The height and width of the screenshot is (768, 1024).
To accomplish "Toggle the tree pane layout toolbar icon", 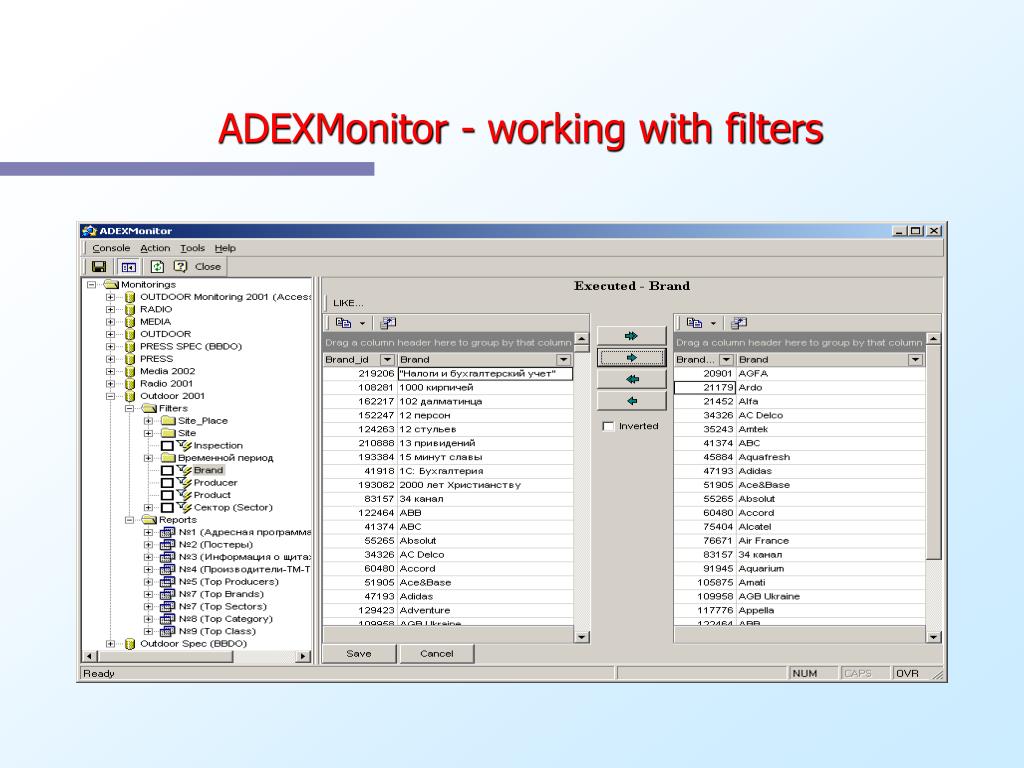I will 129,266.
